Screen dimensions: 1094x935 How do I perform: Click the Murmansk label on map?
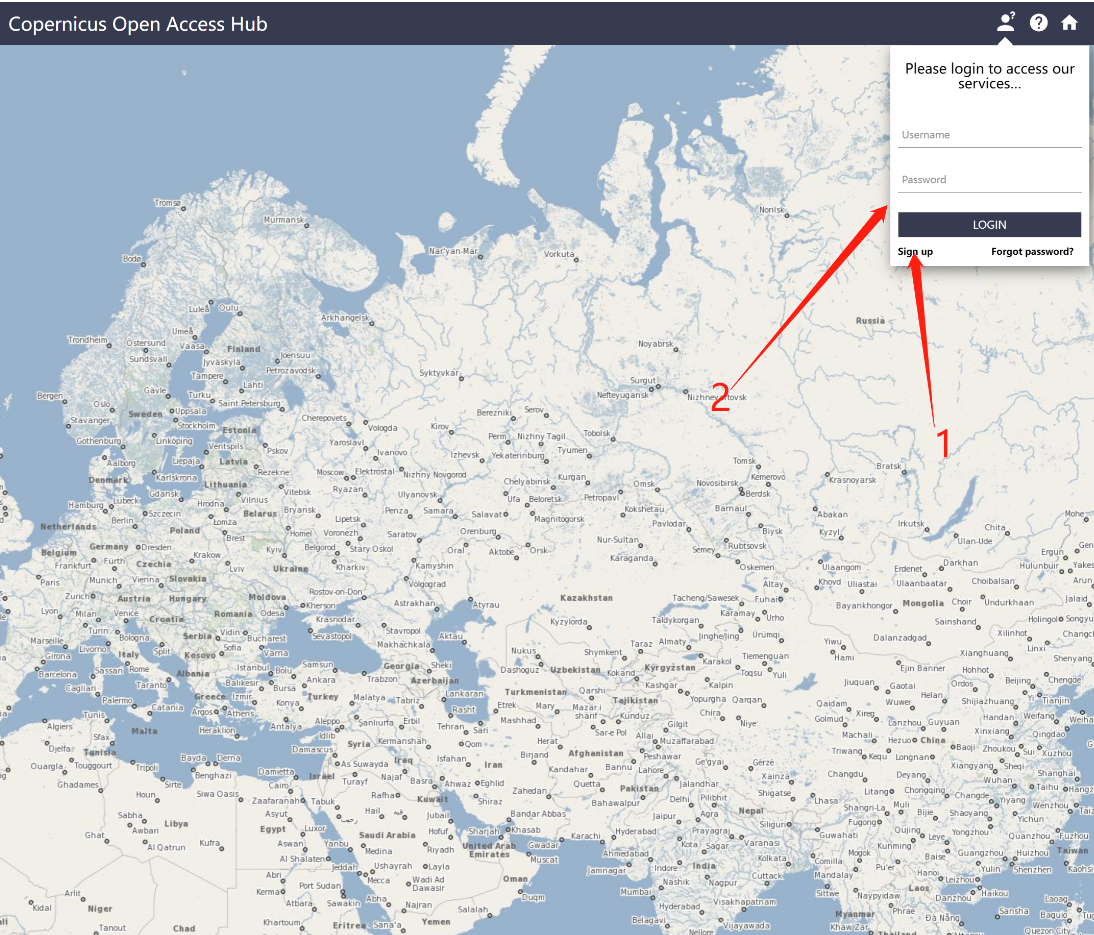284,220
